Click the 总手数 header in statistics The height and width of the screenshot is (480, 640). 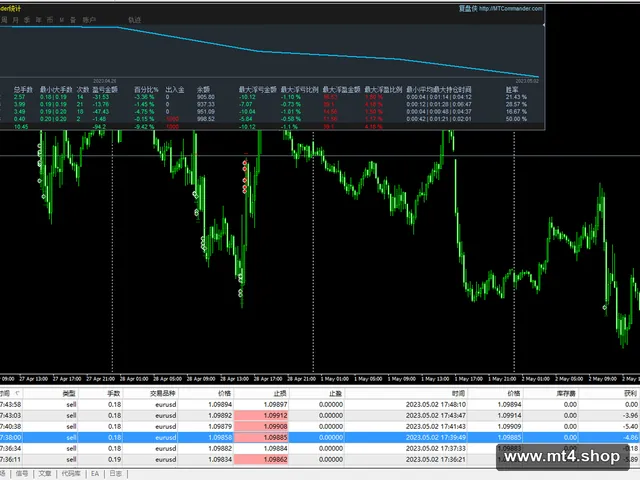(x=23, y=89)
